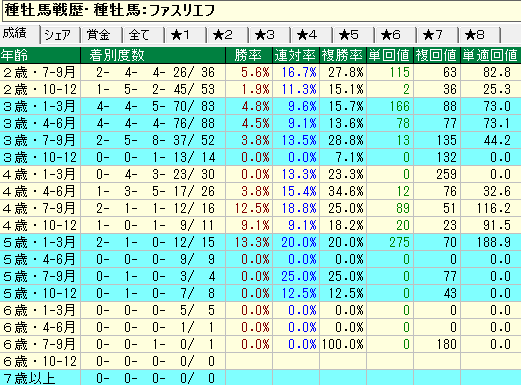The height and width of the screenshot is (385, 521).
Task: Switch to the ★5 tab
Action: 354,35
